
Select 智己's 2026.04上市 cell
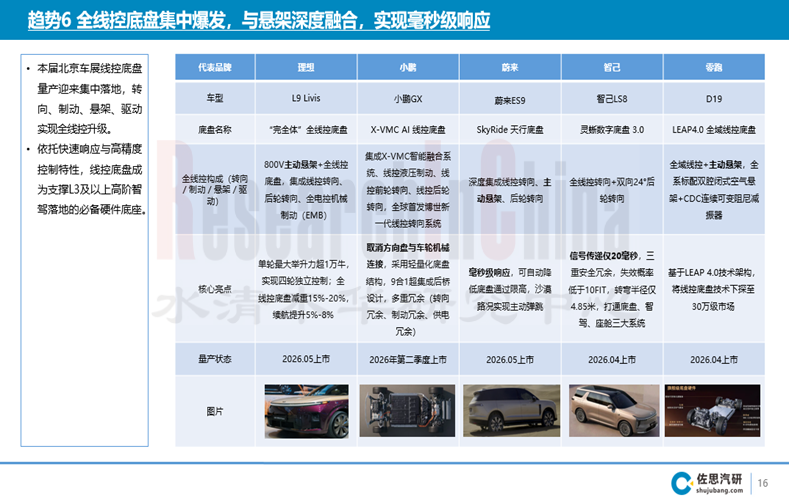pos(612,359)
